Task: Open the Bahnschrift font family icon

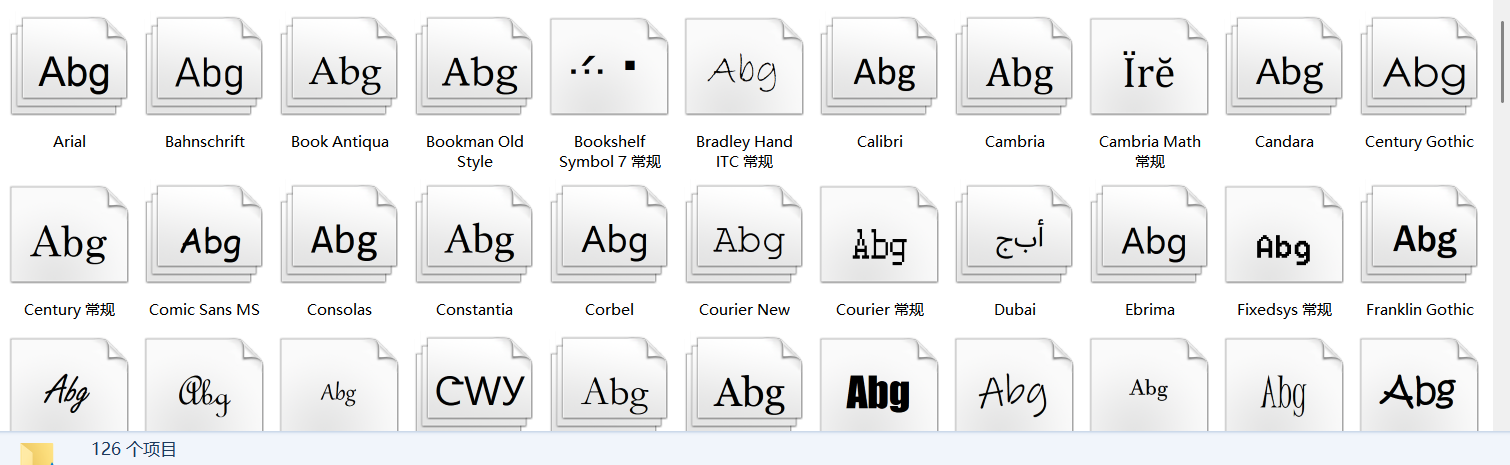Action: (204, 66)
